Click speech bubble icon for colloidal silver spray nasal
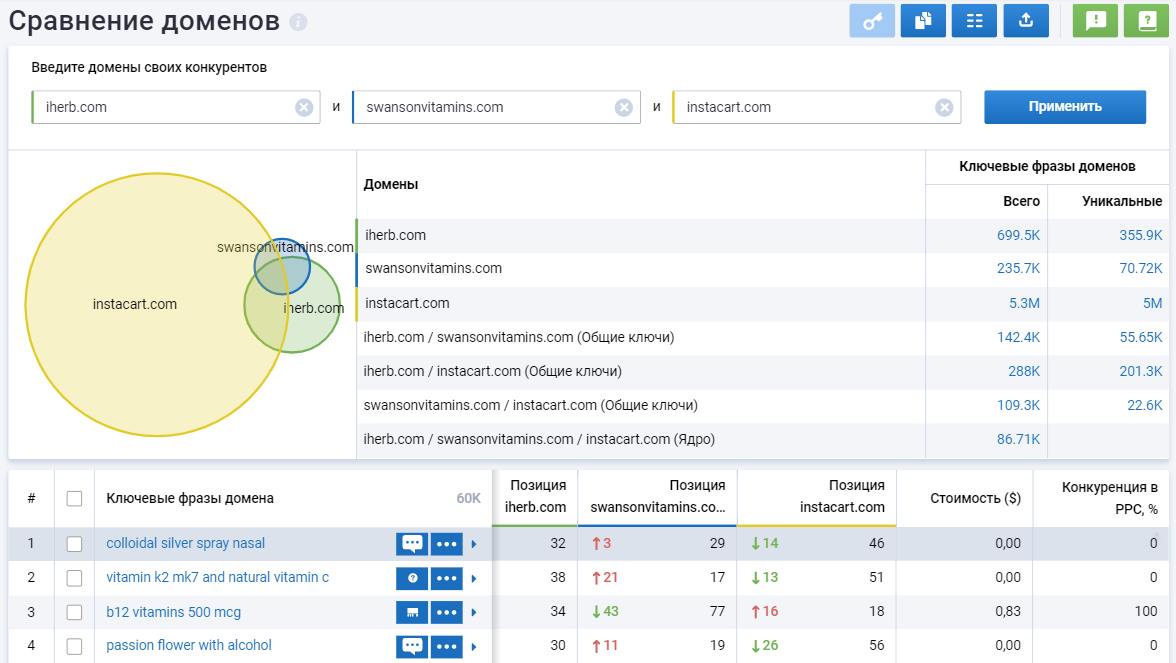 [x=412, y=544]
